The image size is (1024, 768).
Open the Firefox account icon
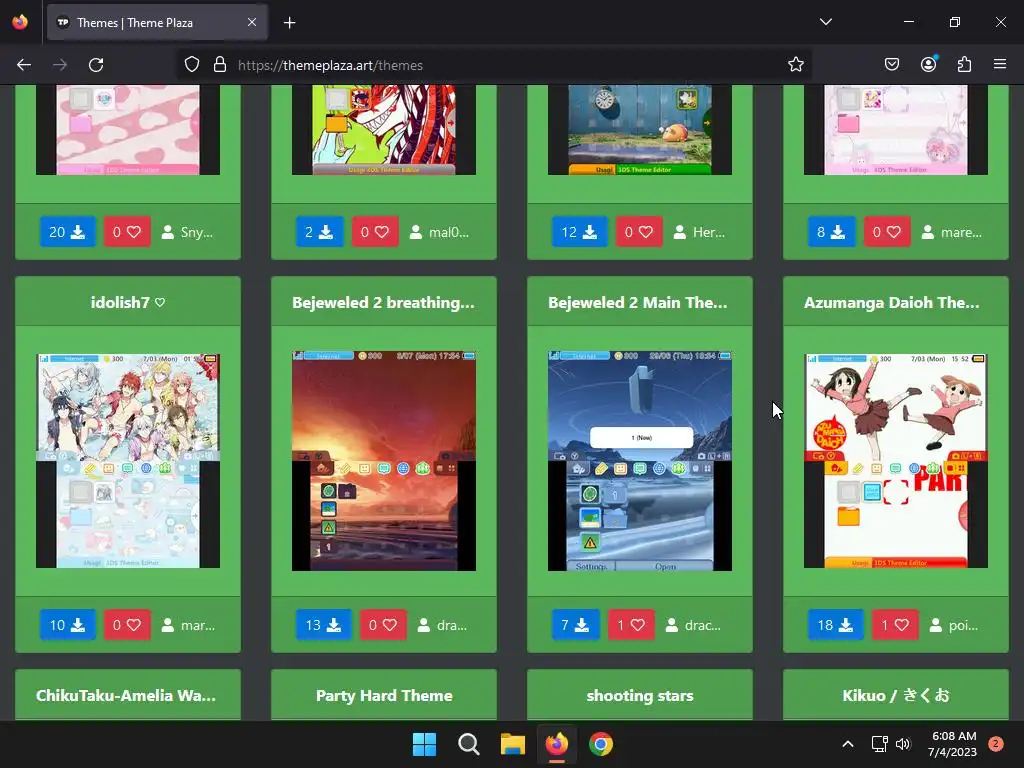[x=929, y=65]
